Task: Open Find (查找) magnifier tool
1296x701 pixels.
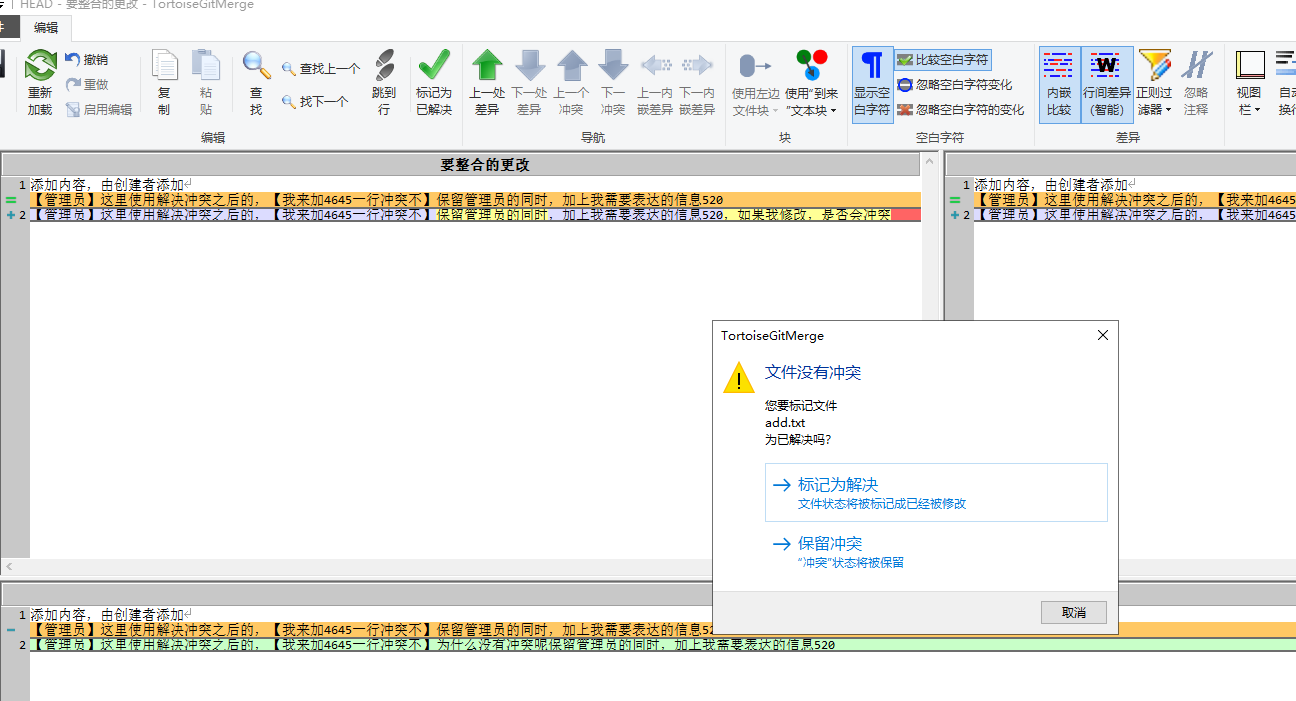Action: coord(256,66)
